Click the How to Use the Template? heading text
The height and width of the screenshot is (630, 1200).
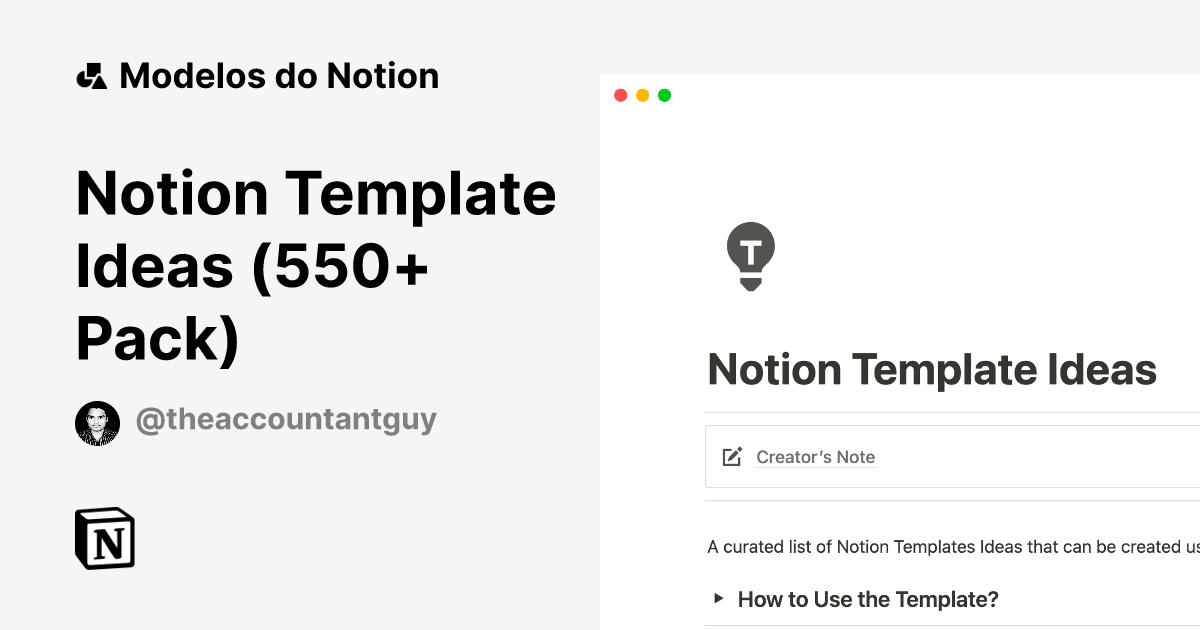coord(868,599)
